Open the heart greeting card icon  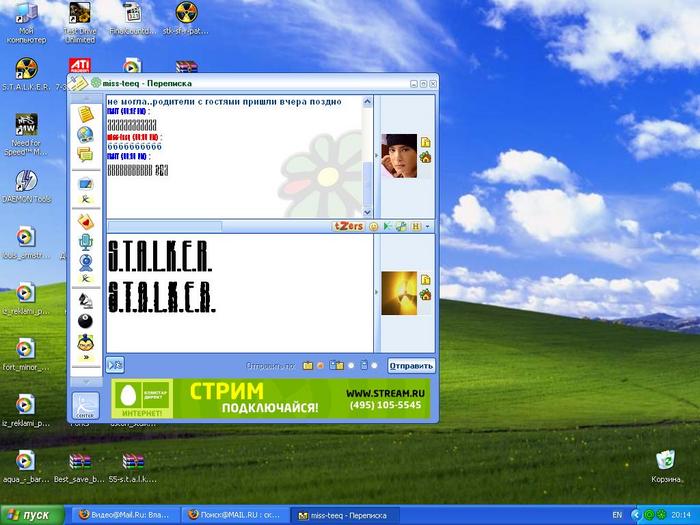pyautogui.click(x=85, y=221)
